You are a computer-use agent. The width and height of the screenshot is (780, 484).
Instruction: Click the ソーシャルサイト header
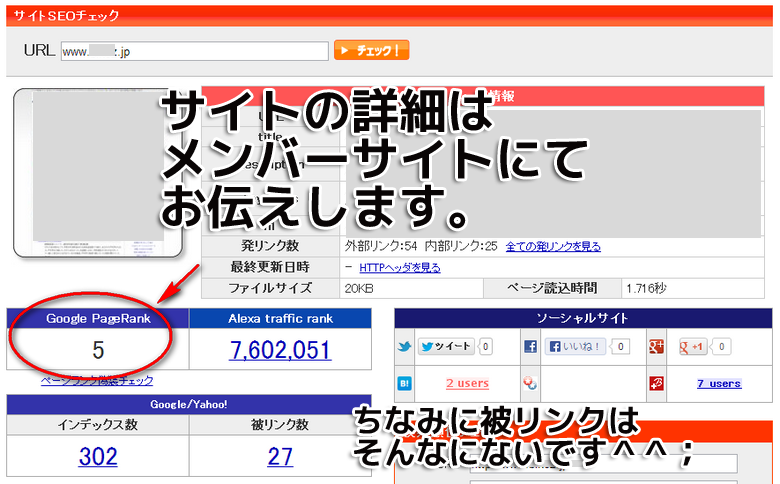(x=583, y=318)
